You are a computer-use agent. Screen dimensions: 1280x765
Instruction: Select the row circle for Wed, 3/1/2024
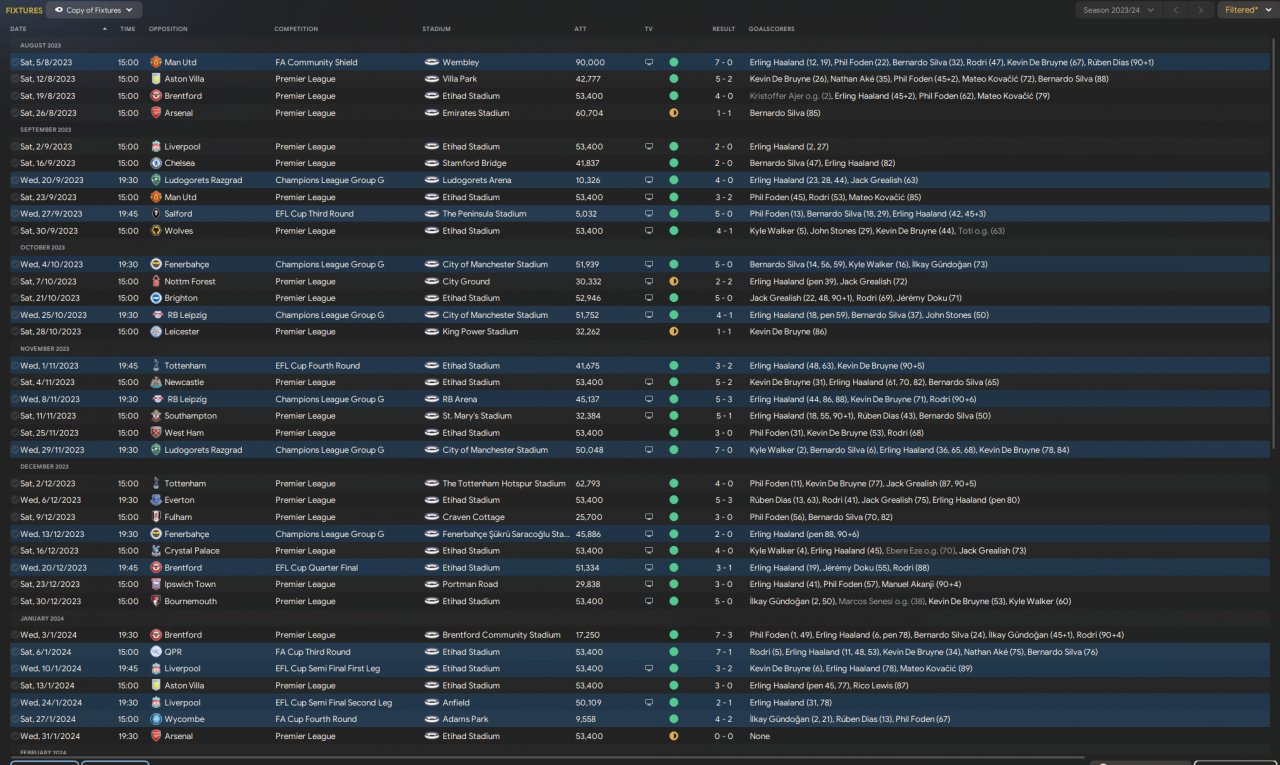coord(15,635)
